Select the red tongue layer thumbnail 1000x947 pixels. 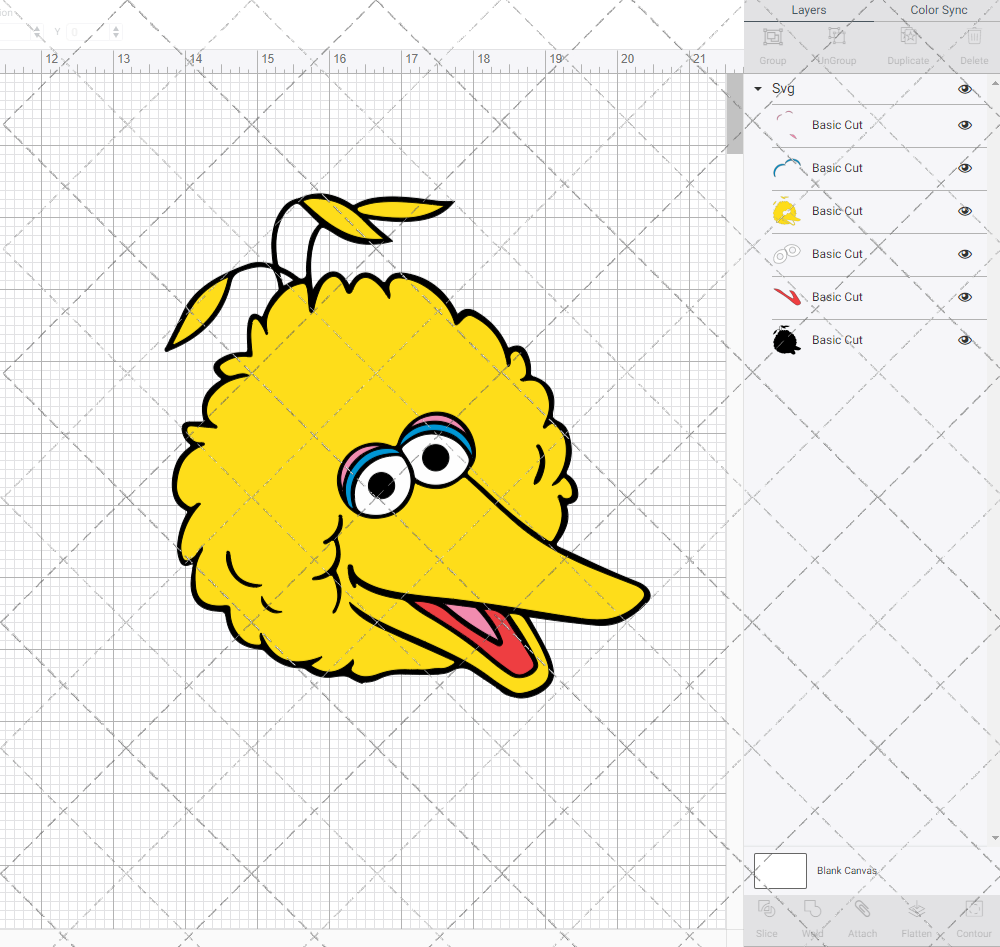pyautogui.click(x=786, y=297)
